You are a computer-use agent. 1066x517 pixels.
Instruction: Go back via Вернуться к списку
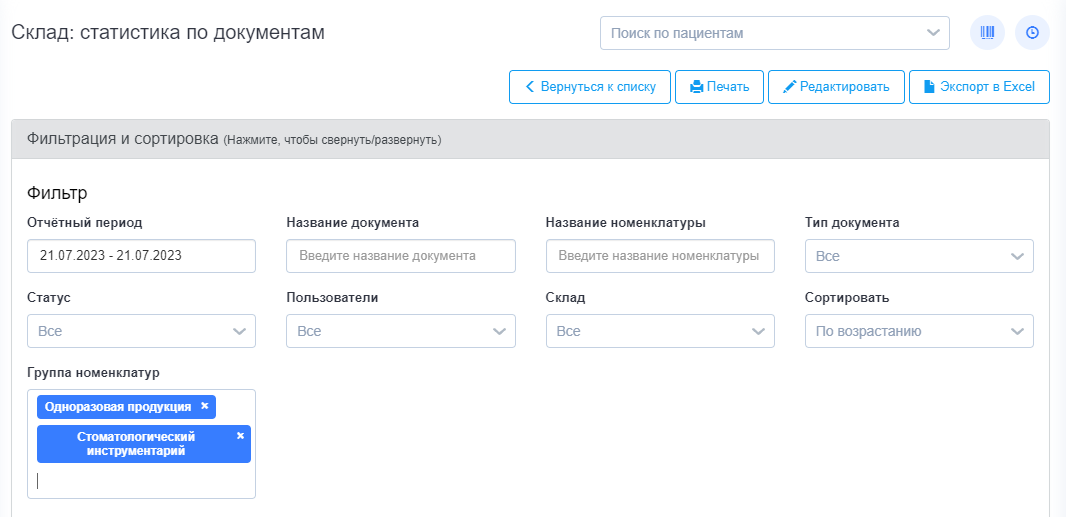(x=590, y=87)
